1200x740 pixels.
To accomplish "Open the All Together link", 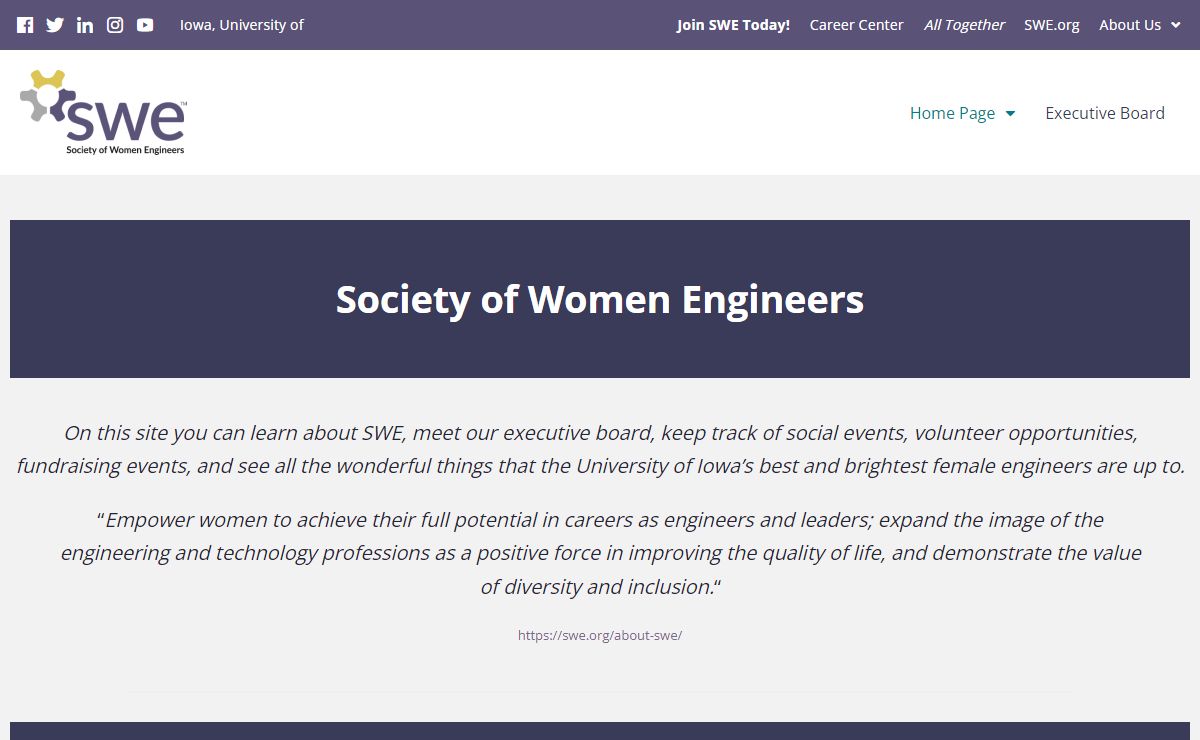I will point(964,25).
